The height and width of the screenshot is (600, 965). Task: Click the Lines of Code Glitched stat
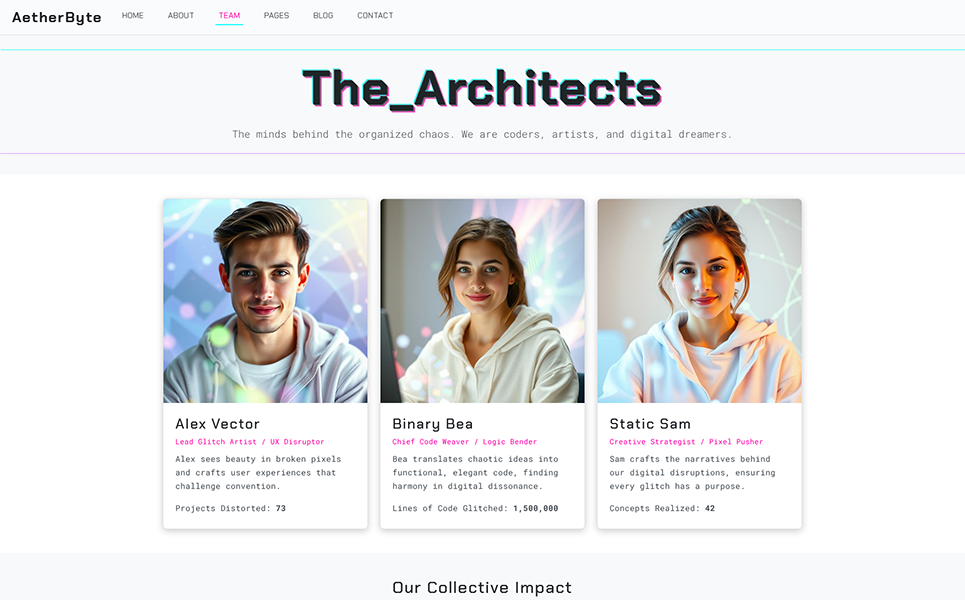coord(475,508)
